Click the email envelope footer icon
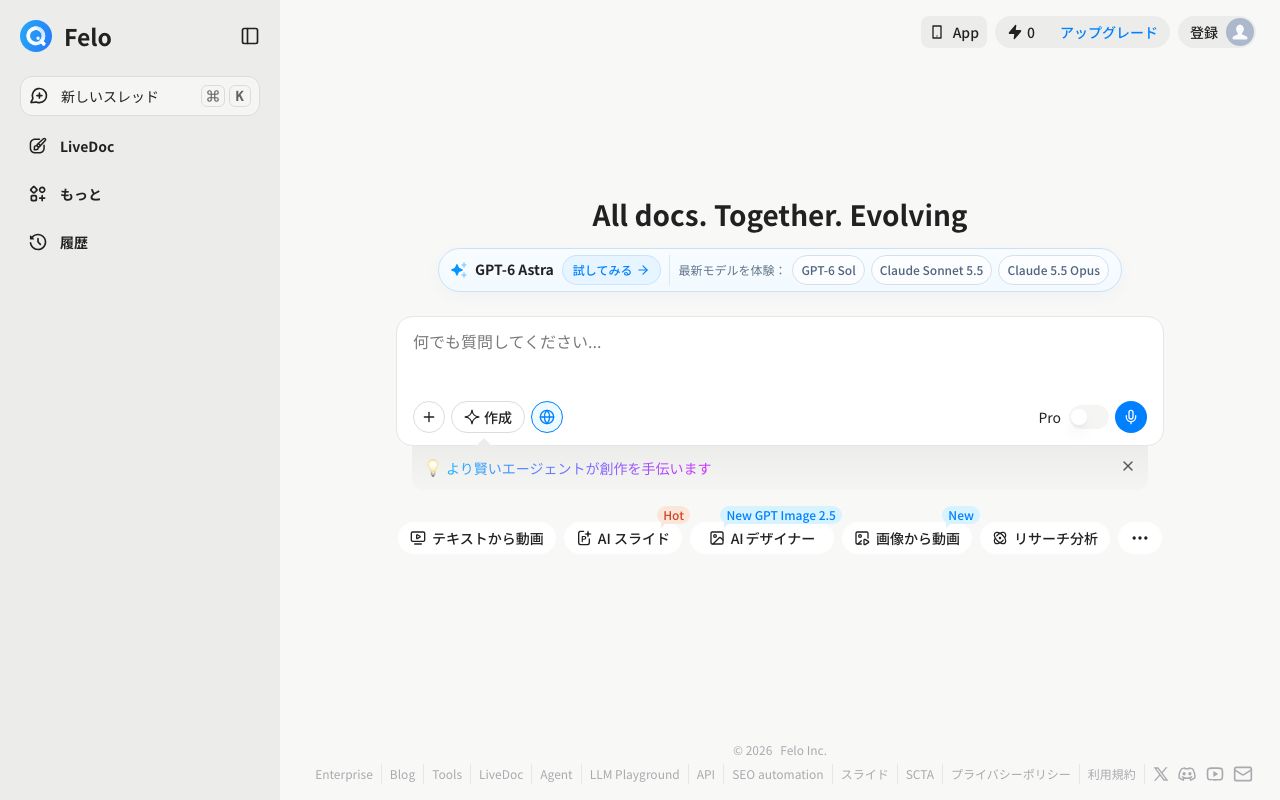The image size is (1280, 800). (x=1243, y=774)
